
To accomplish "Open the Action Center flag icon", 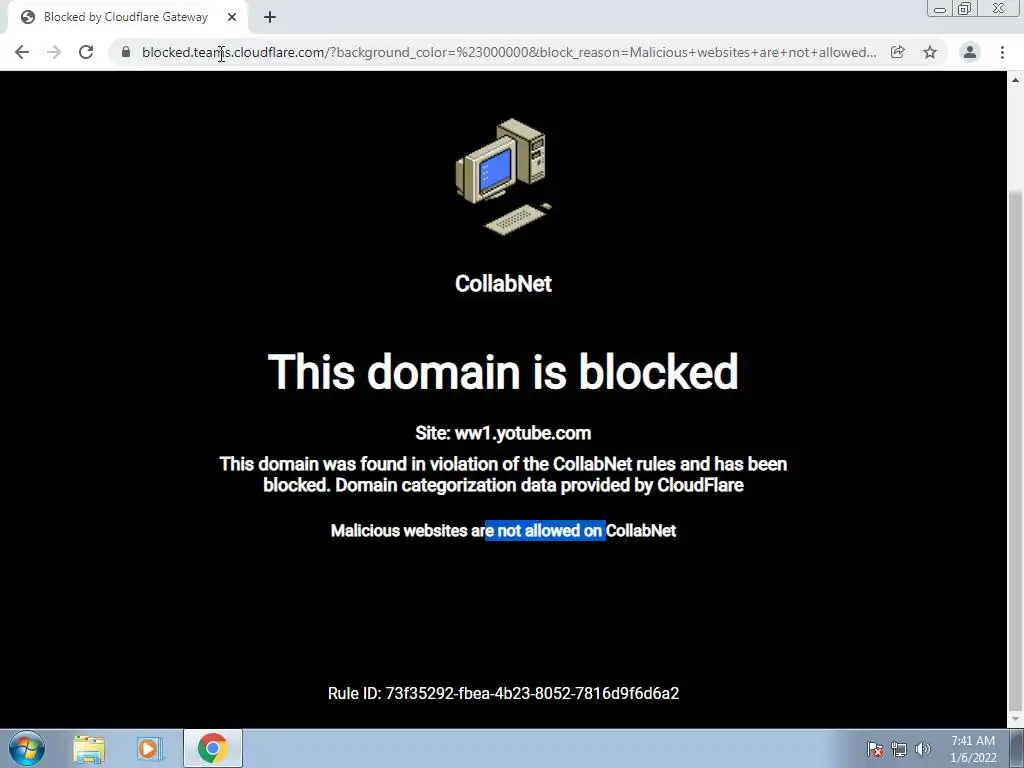I will tap(875, 749).
